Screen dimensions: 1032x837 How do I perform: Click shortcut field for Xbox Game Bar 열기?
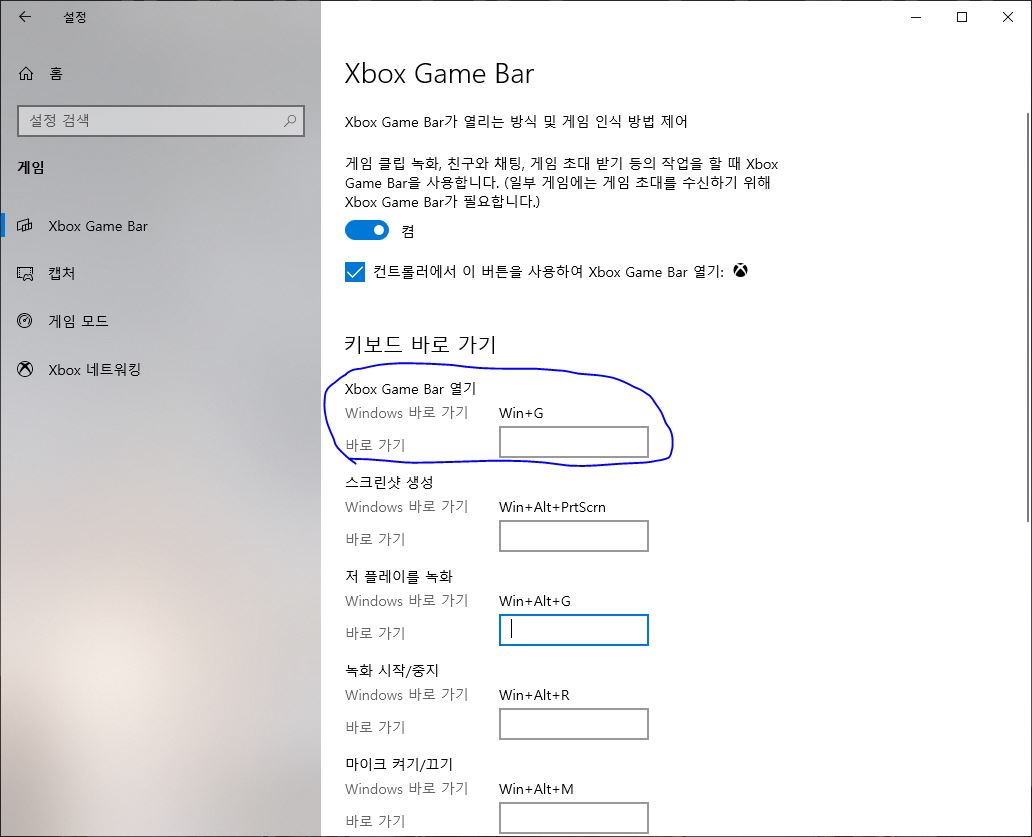click(x=574, y=442)
